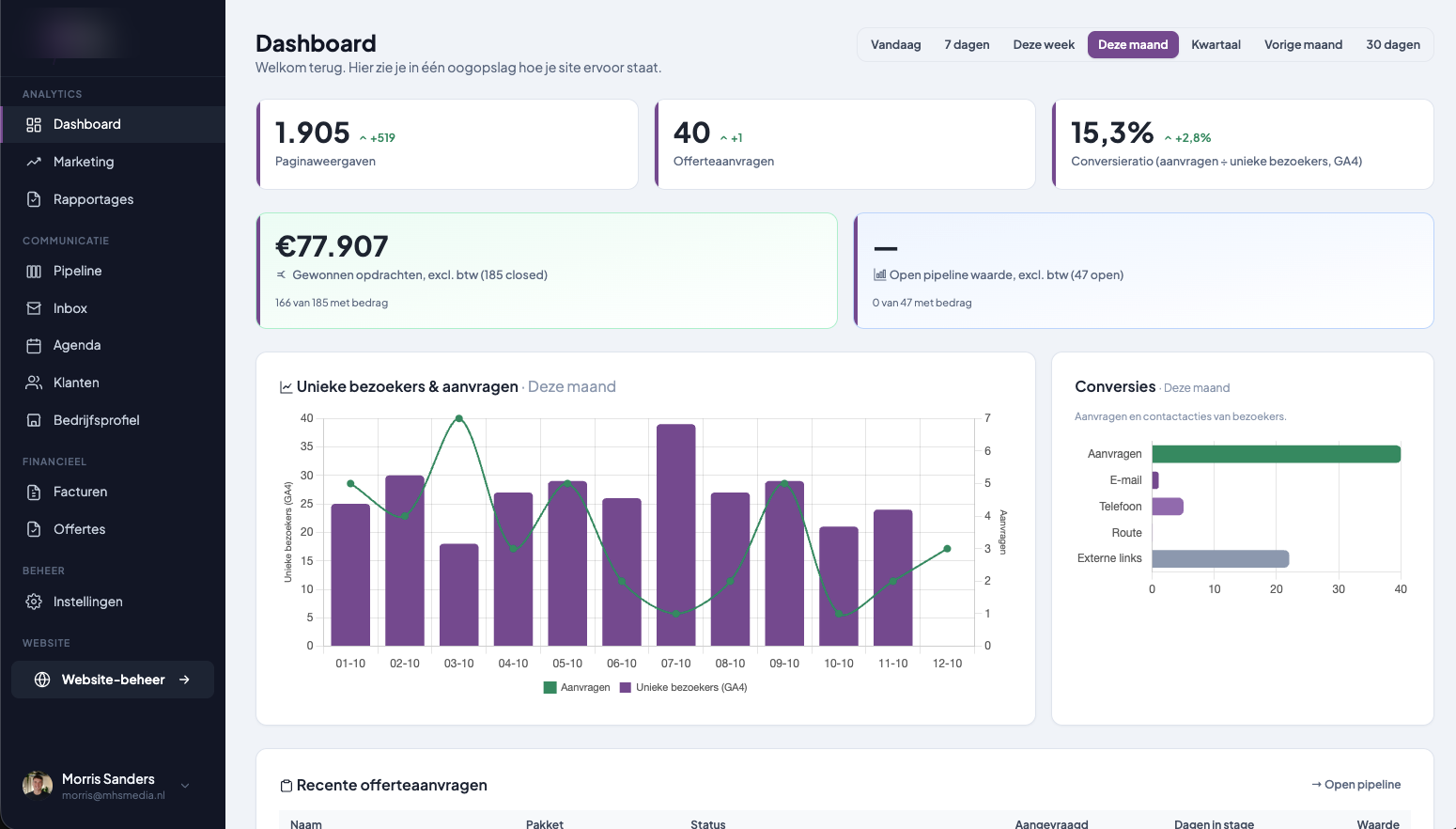Click the Bedrijfsprofiel building icon

tap(34, 420)
